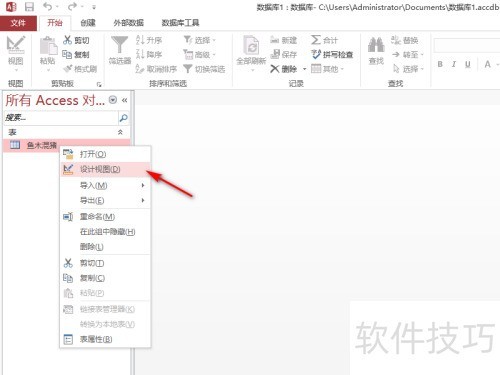Choose 剪切(T) from the context menu
Screen dimensions: 500x375
coord(105,263)
